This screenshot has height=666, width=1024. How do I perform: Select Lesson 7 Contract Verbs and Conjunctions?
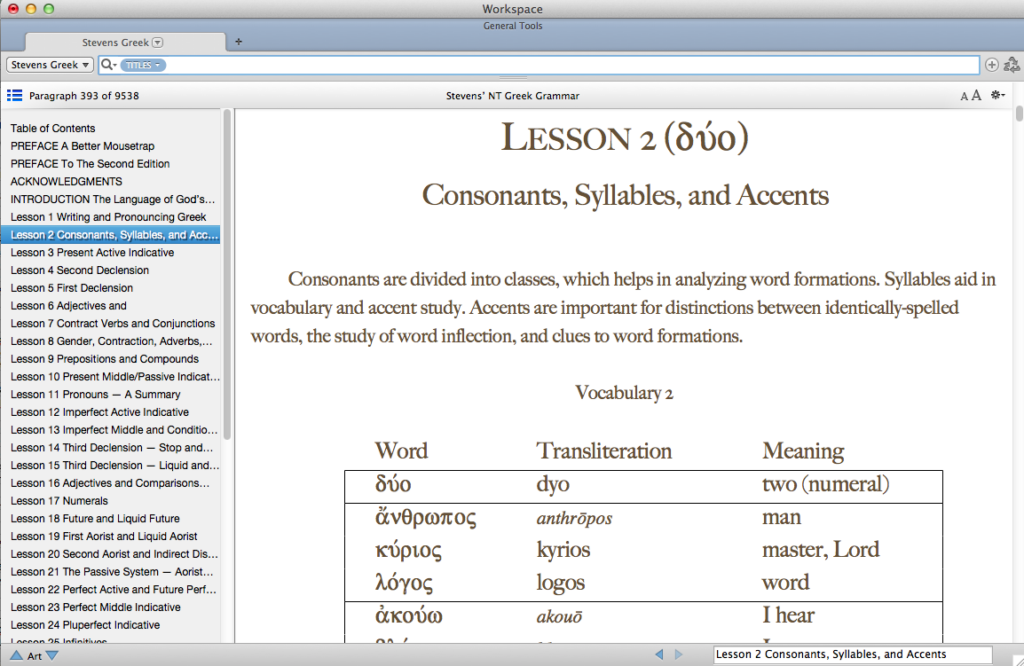[110, 323]
